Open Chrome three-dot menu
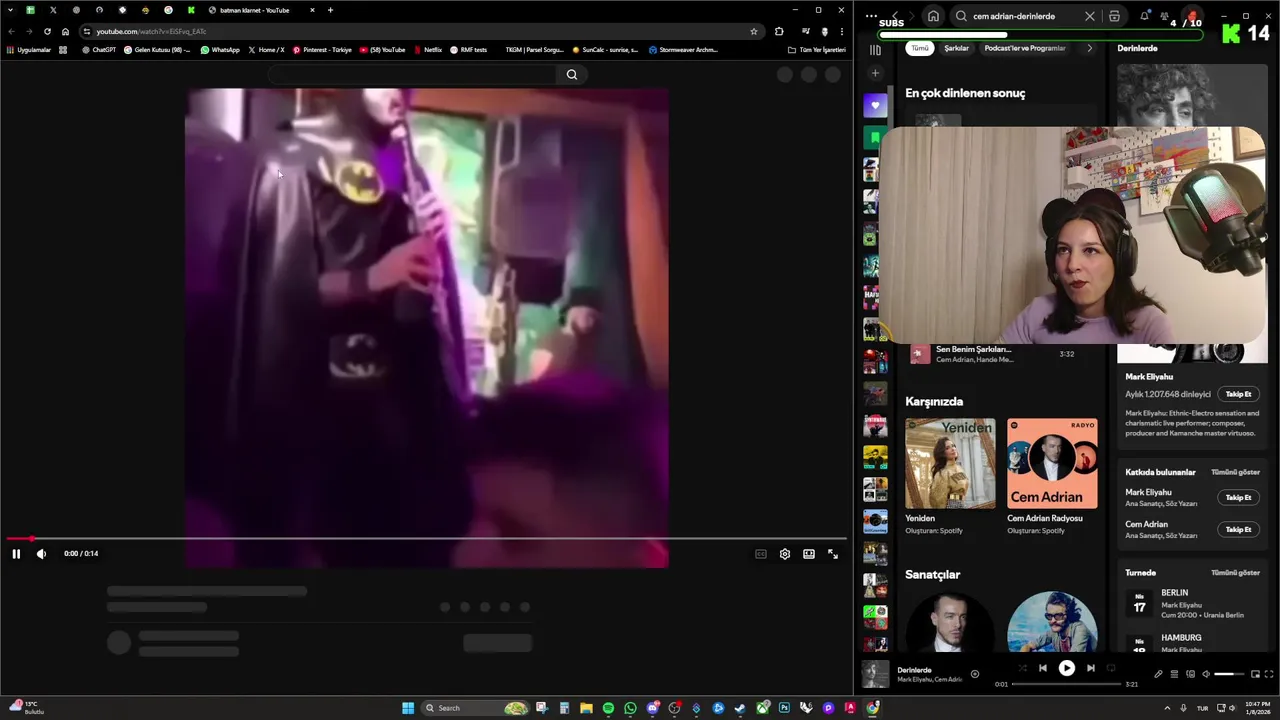The height and width of the screenshot is (720, 1280). [842, 31]
